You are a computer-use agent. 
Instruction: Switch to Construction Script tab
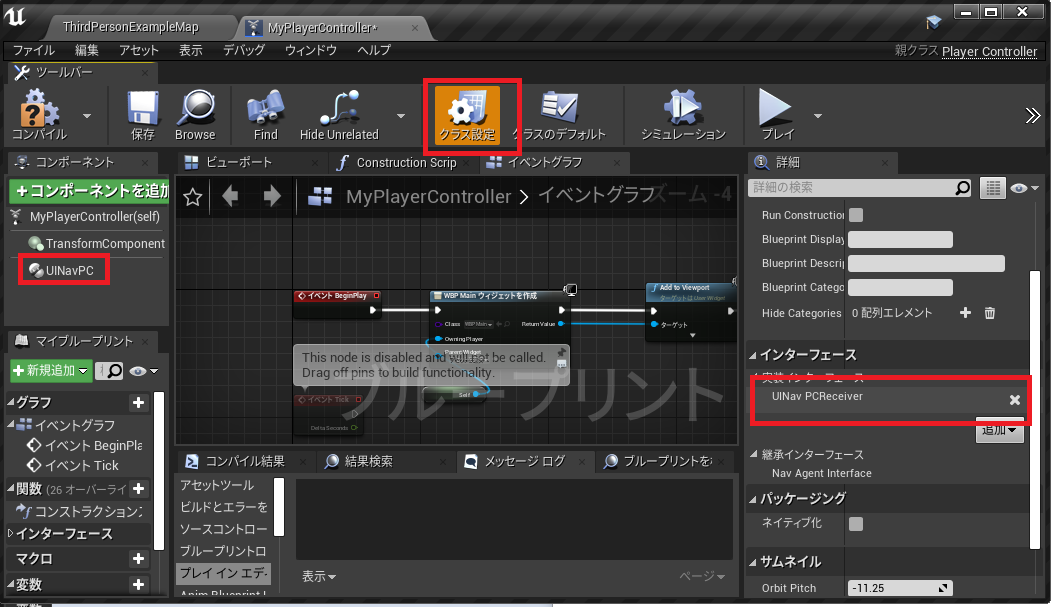pyautogui.click(x=406, y=162)
